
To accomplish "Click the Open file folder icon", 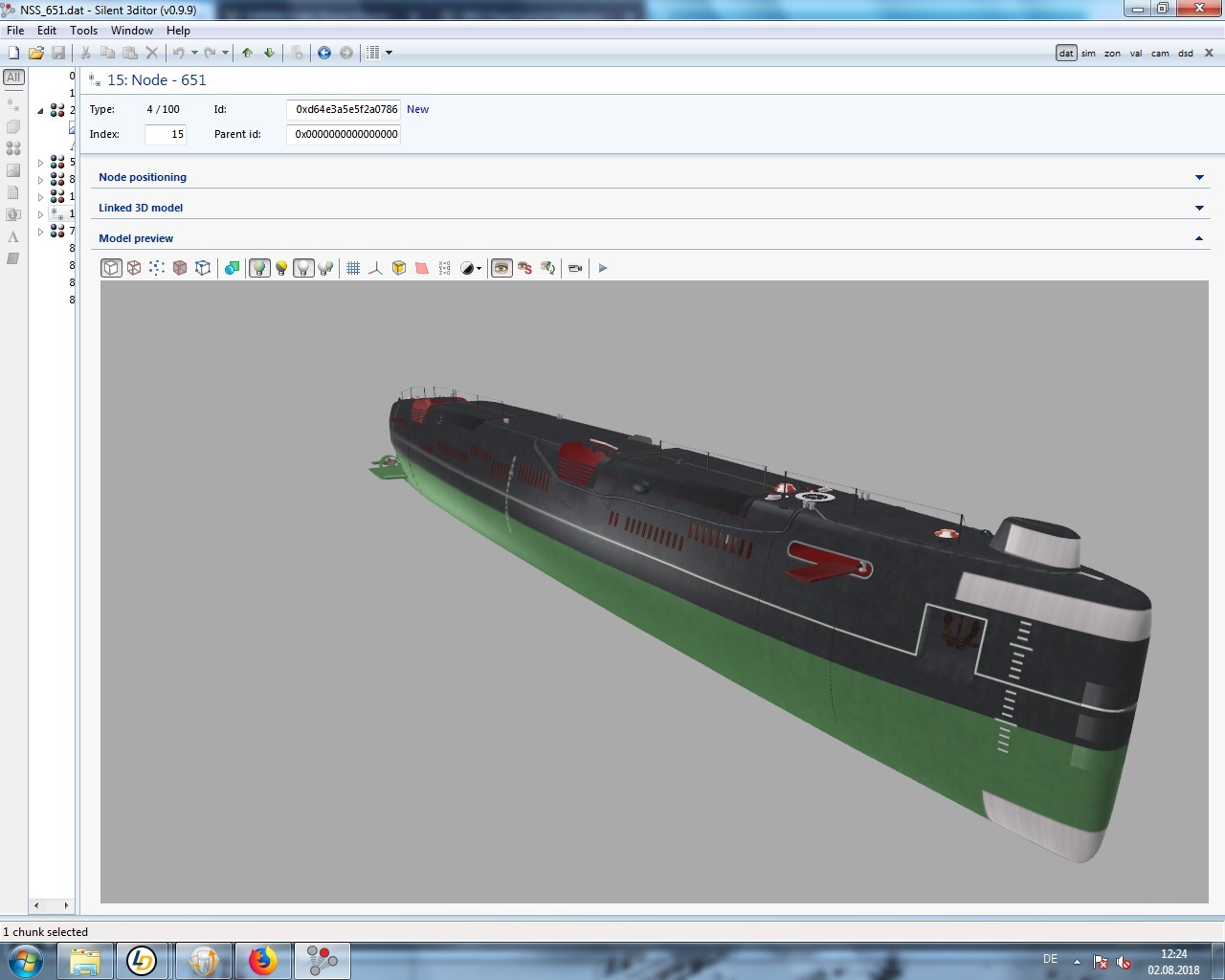I will click(35, 53).
